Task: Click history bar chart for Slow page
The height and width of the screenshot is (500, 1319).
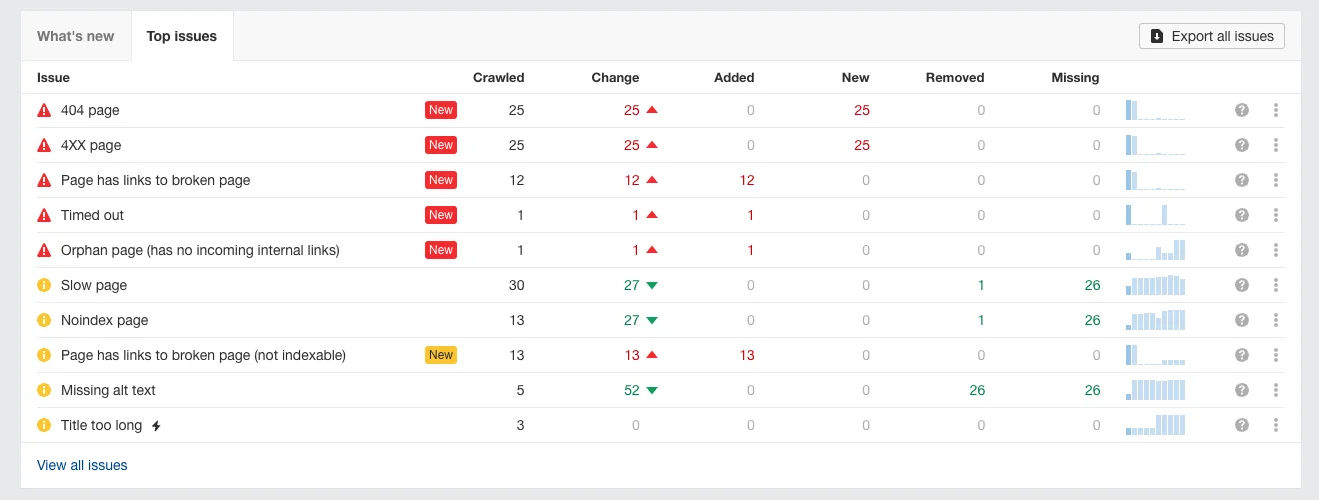Action: tap(1155, 285)
